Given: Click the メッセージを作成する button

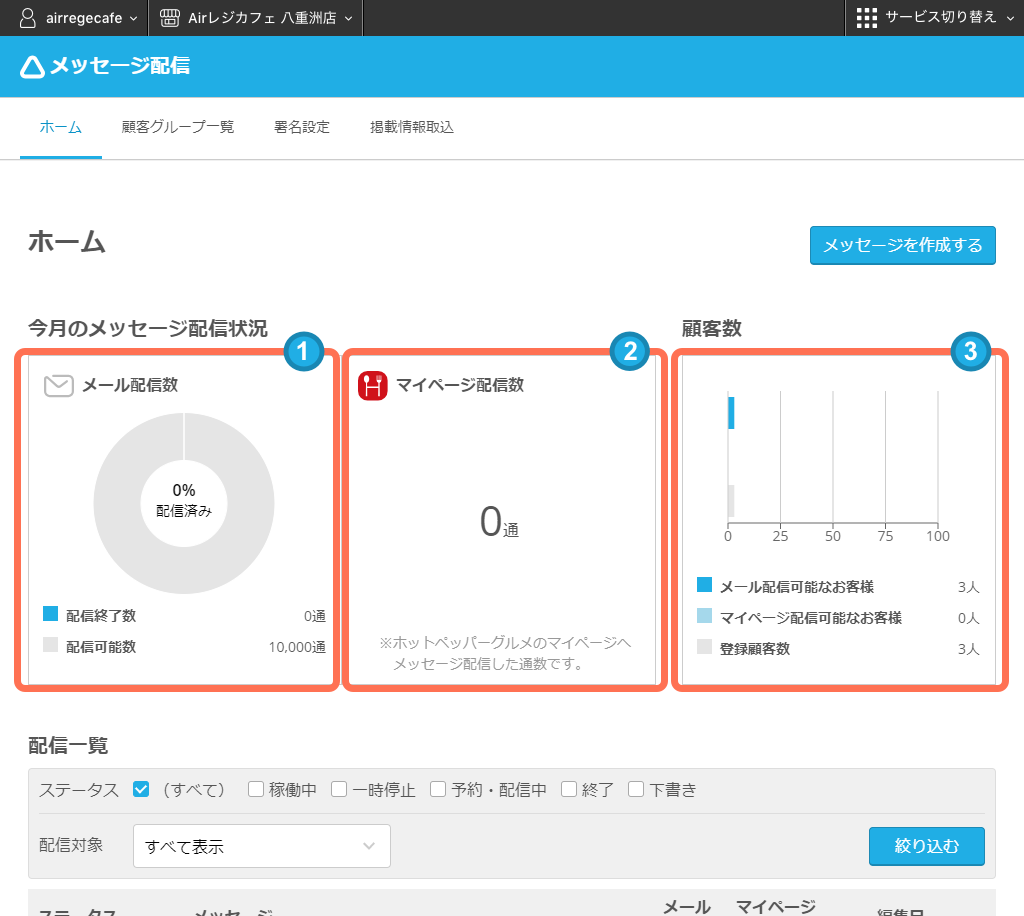Looking at the screenshot, I should (x=901, y=245).
